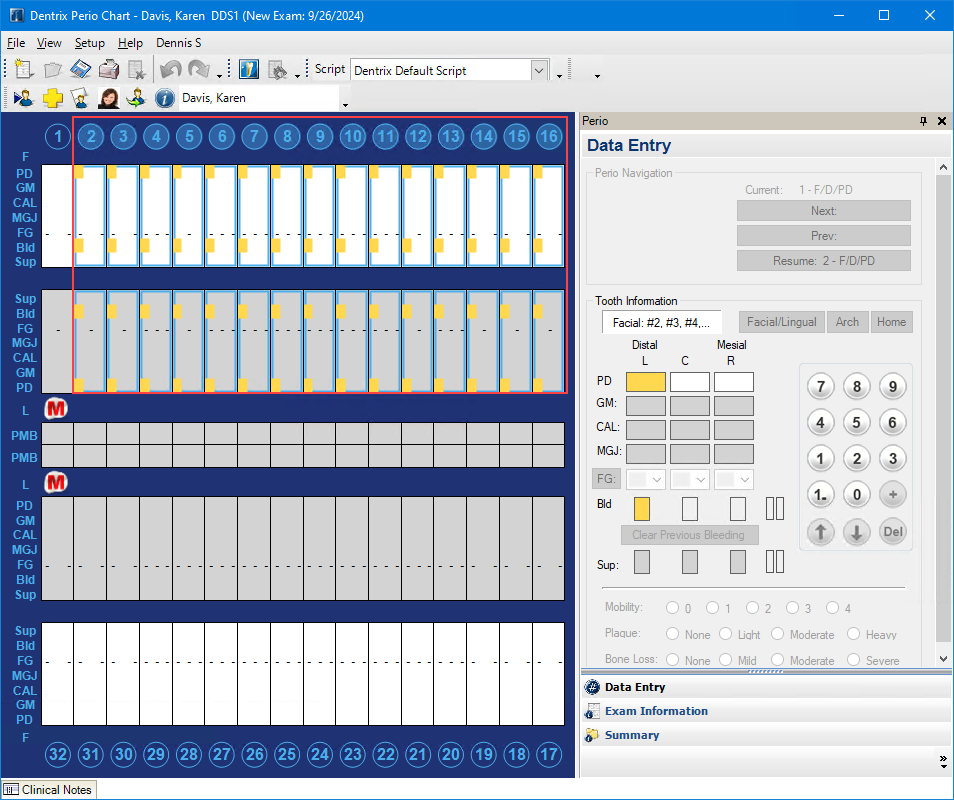Select the Heavy option for Plaque
The height and width of the screenshot is (800, 954).
point(853,634)
